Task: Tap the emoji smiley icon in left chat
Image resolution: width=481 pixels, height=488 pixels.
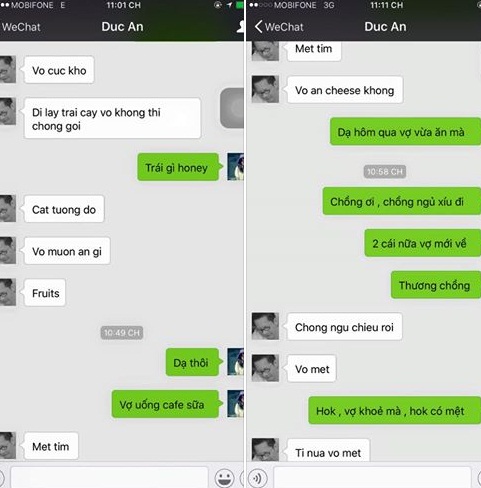Action: tap(224, 478)
